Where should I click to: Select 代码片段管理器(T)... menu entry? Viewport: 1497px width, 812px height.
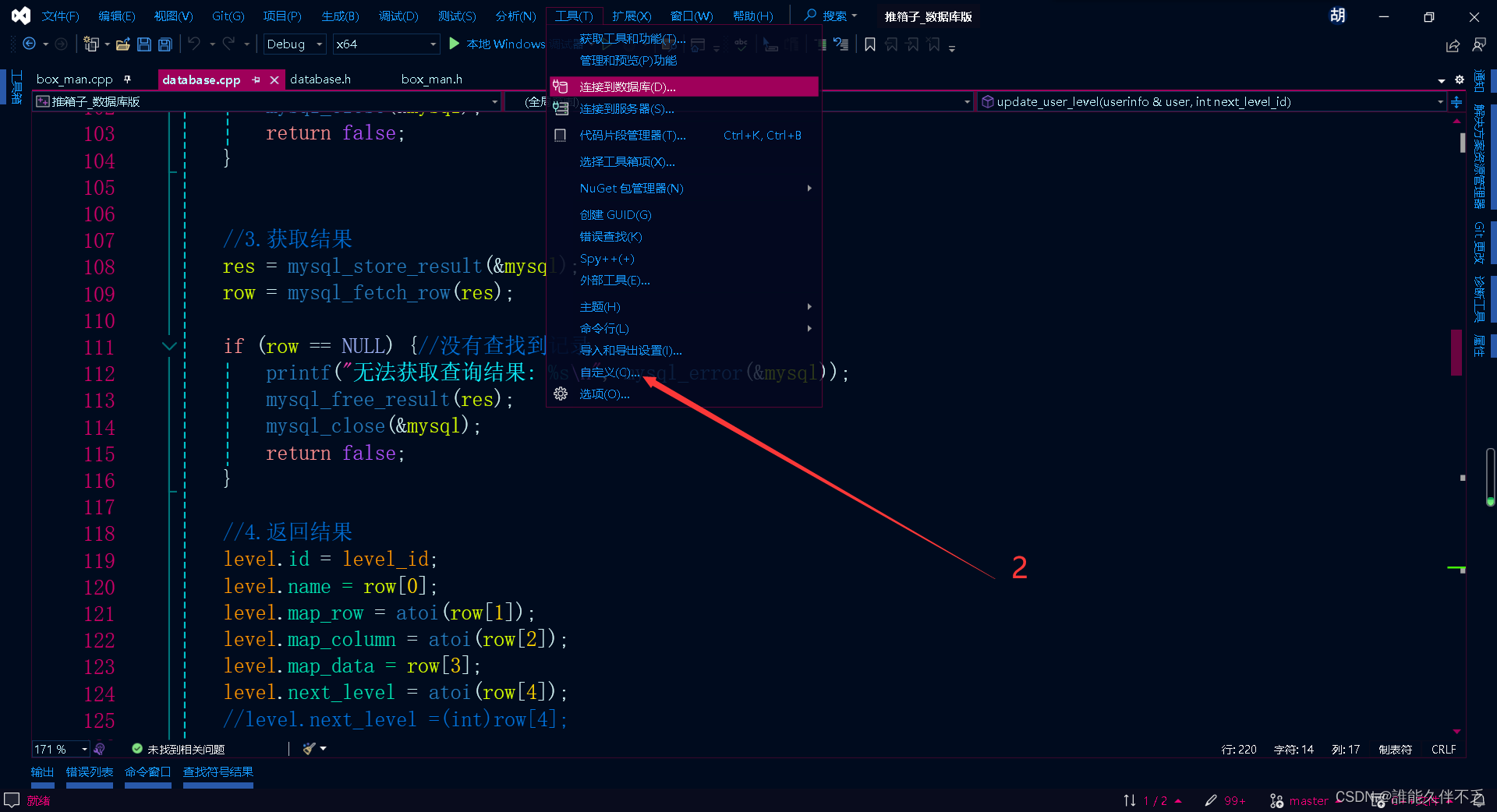[685, 136]
